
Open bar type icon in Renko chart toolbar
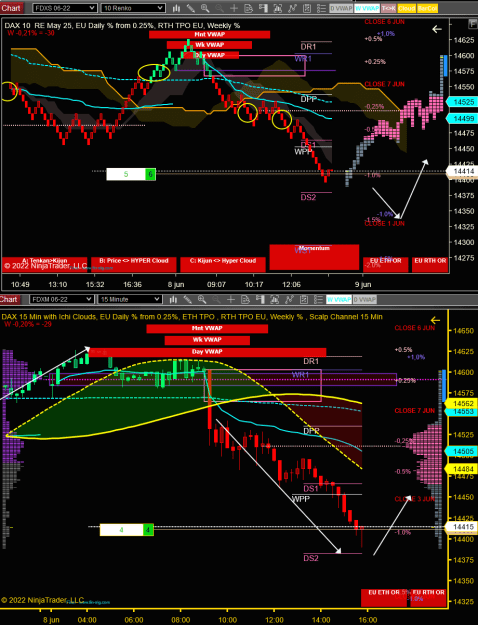[x=176, y=8]
